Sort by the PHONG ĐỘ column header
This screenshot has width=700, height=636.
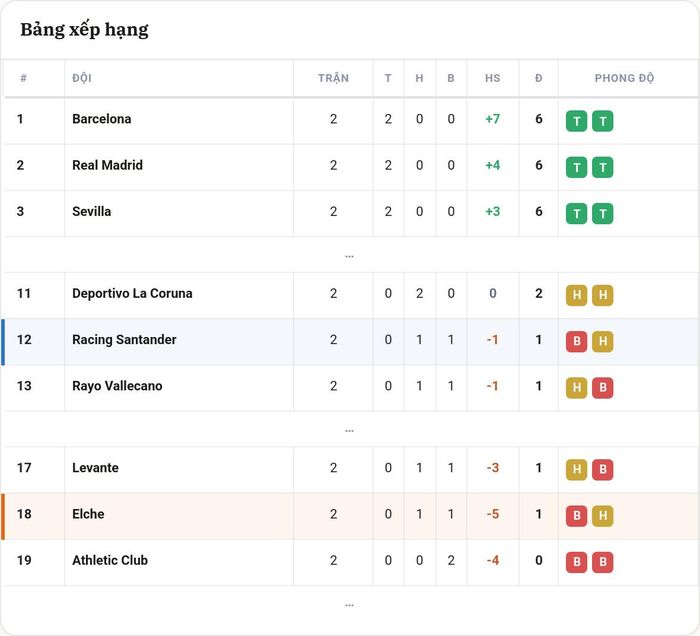[624, 78]
